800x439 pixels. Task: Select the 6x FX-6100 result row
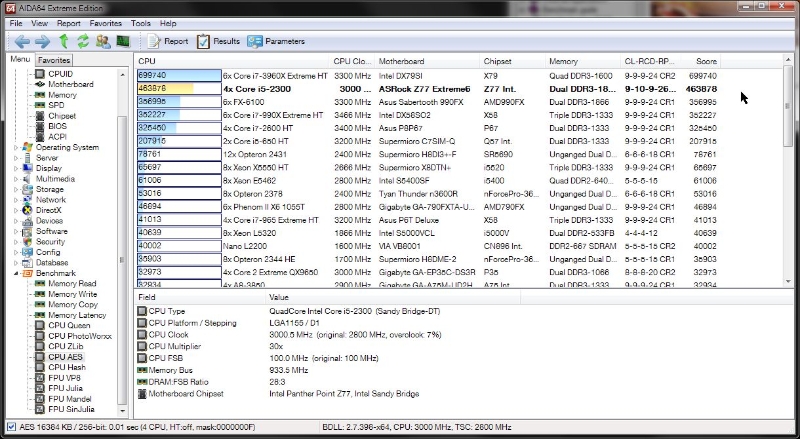tap(427, 102)
